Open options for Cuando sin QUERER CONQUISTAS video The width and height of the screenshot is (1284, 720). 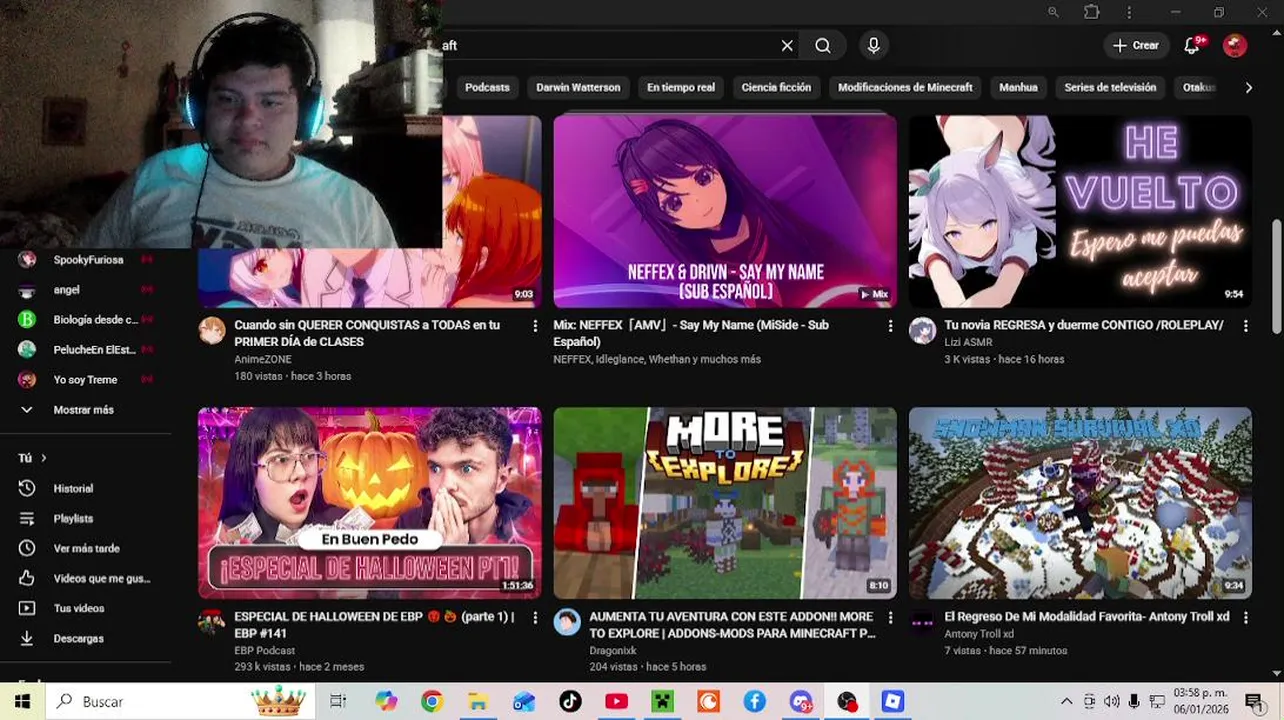535,326
